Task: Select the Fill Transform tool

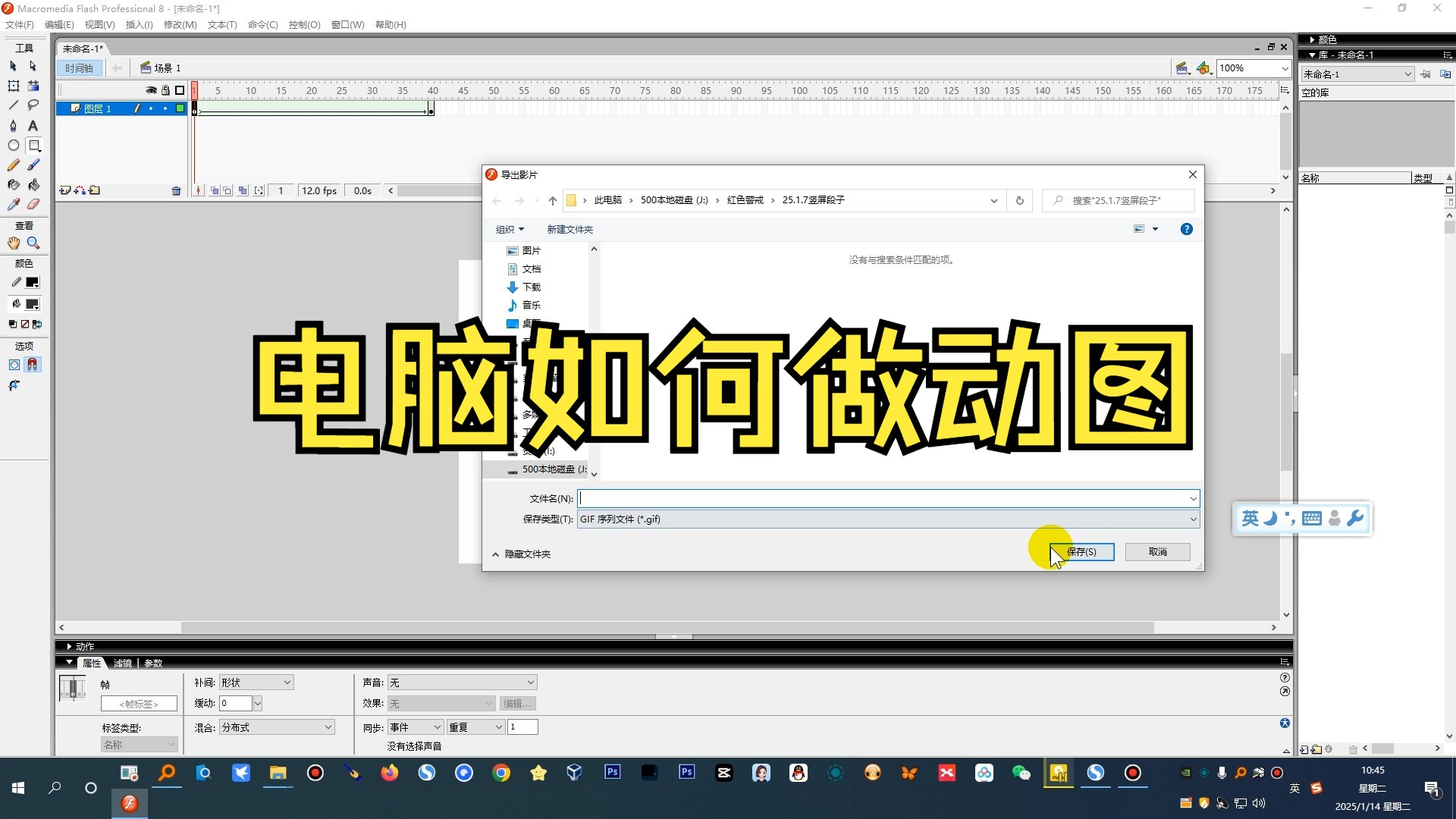Action: (x=33, y=86)
